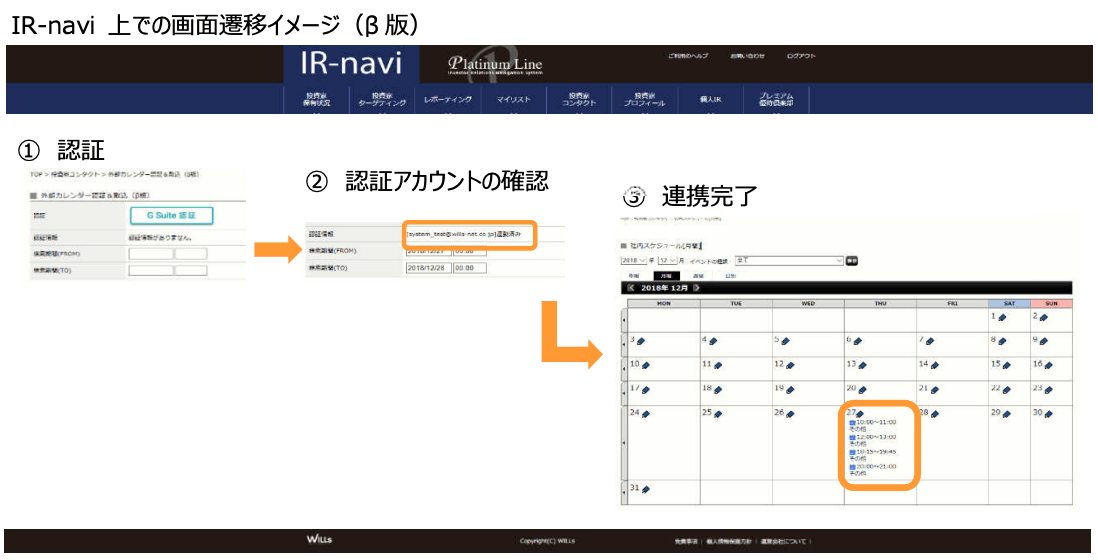The width and height of the screenshot is (1098, 560).
Task: Click the IR-navi logo
Action: [351, 65]
